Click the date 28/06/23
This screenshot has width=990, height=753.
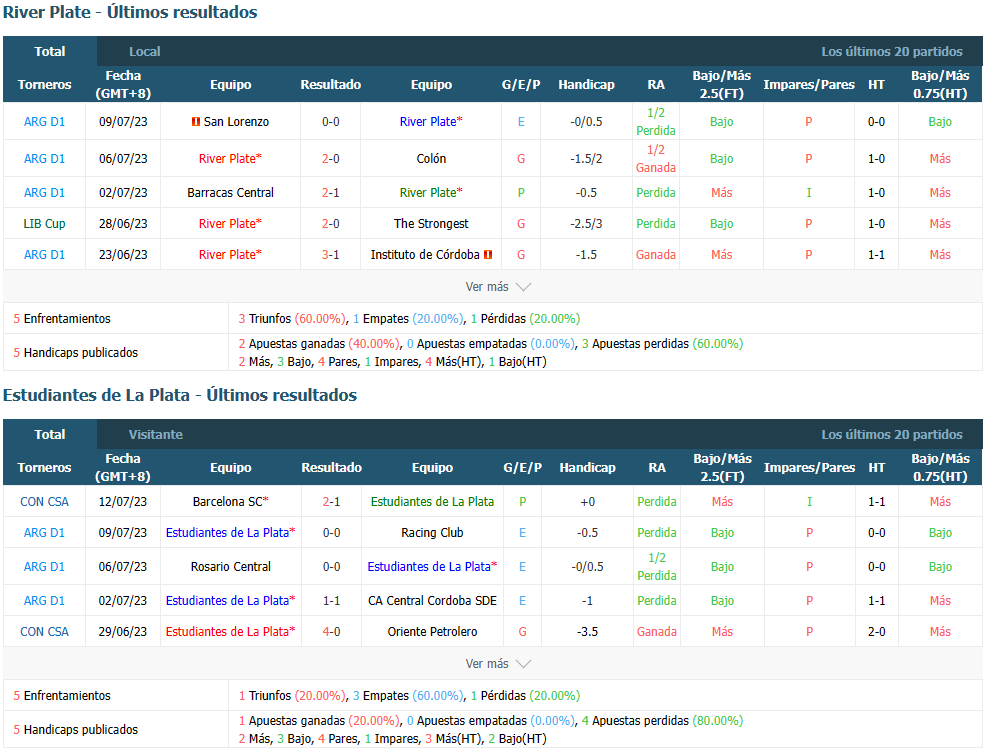tap(123, 224)
